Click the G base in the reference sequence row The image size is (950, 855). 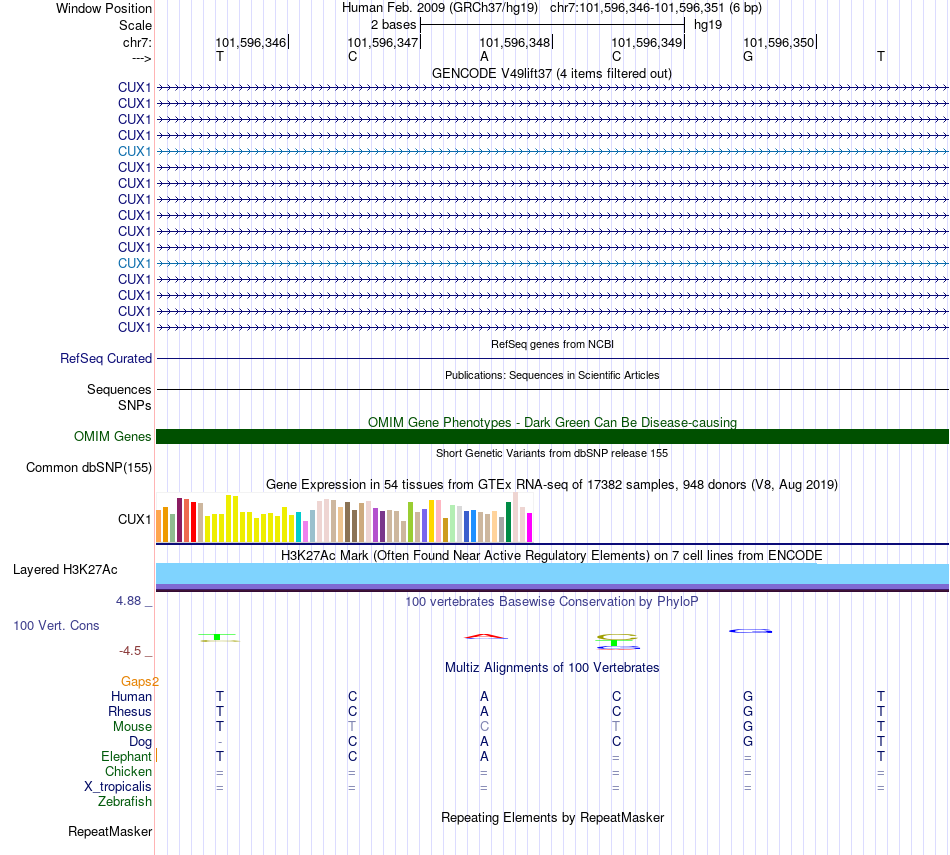pyautogui.click(x=748, y=56)
